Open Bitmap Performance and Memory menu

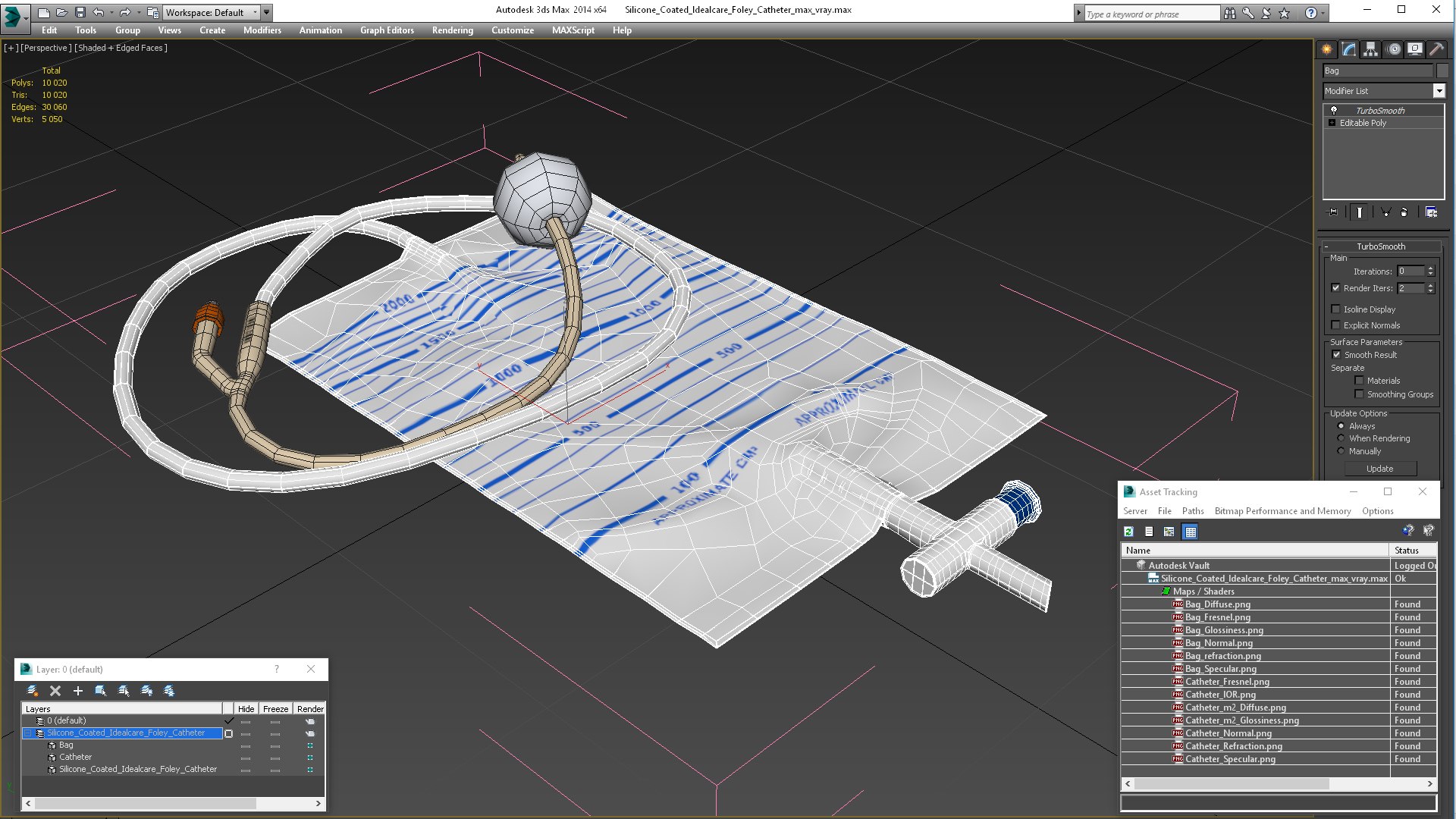[1282, 511]
